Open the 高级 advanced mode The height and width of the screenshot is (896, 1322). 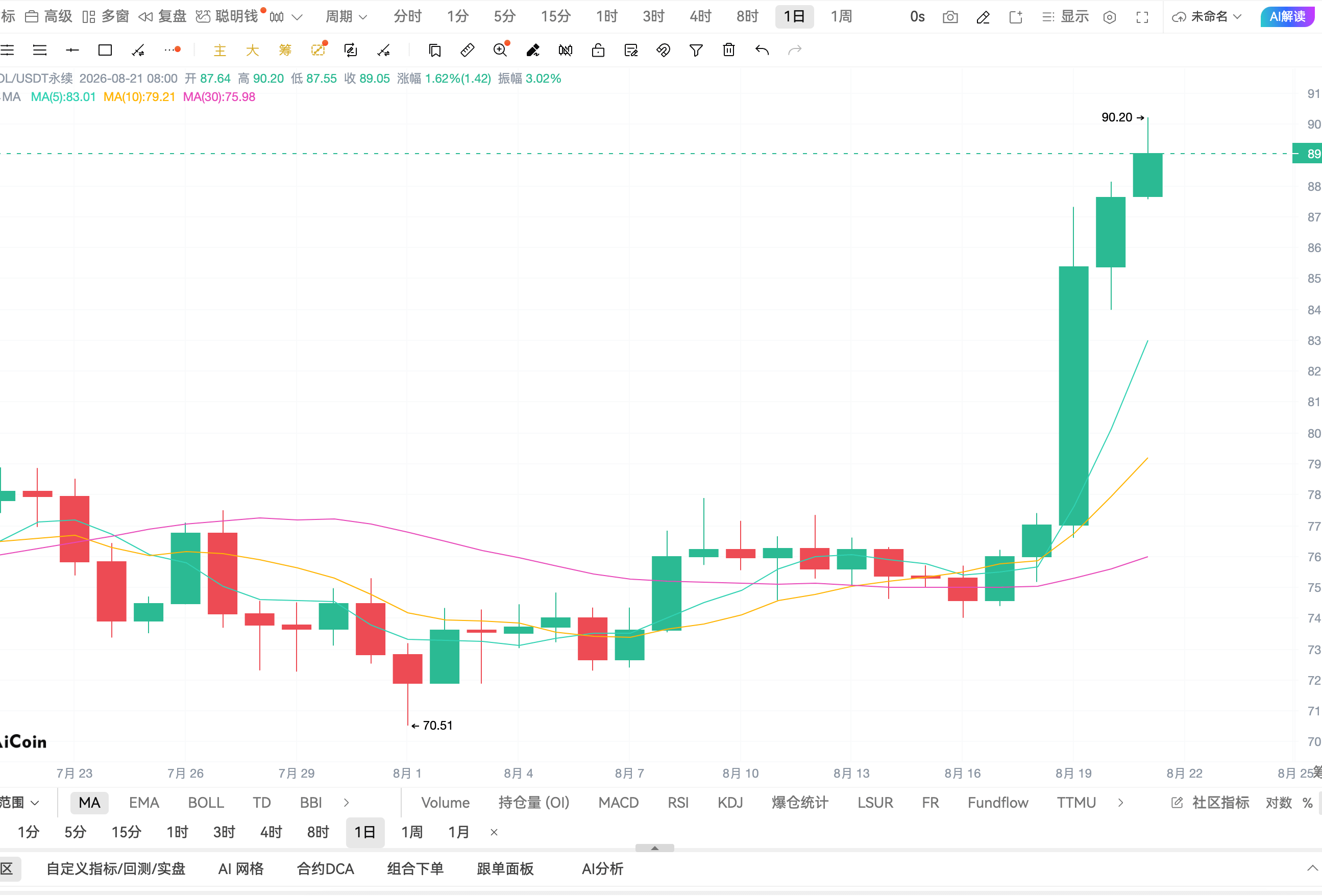(49, 16)
